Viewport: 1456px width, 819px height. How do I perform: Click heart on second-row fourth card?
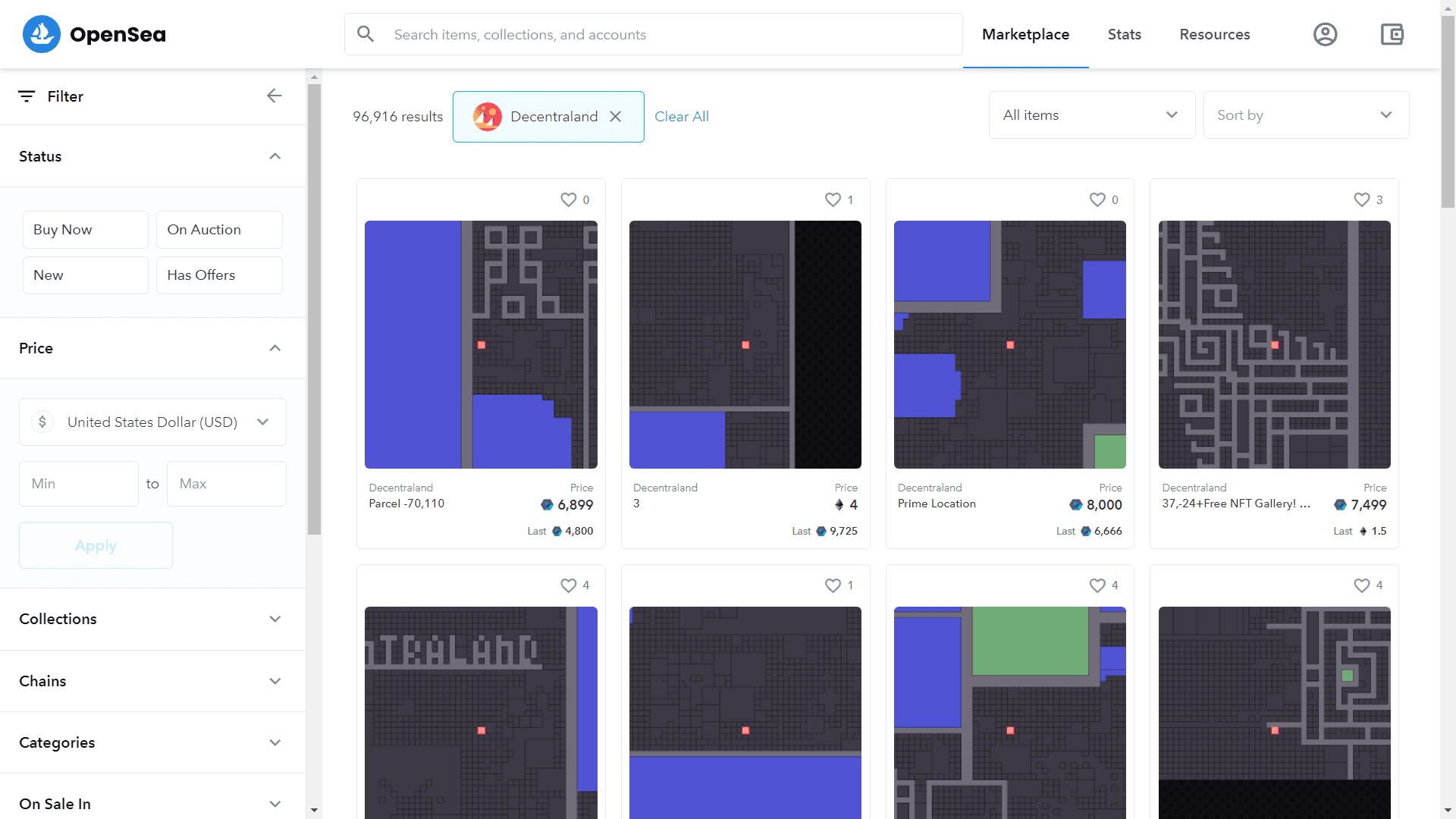pos(1362,585)
